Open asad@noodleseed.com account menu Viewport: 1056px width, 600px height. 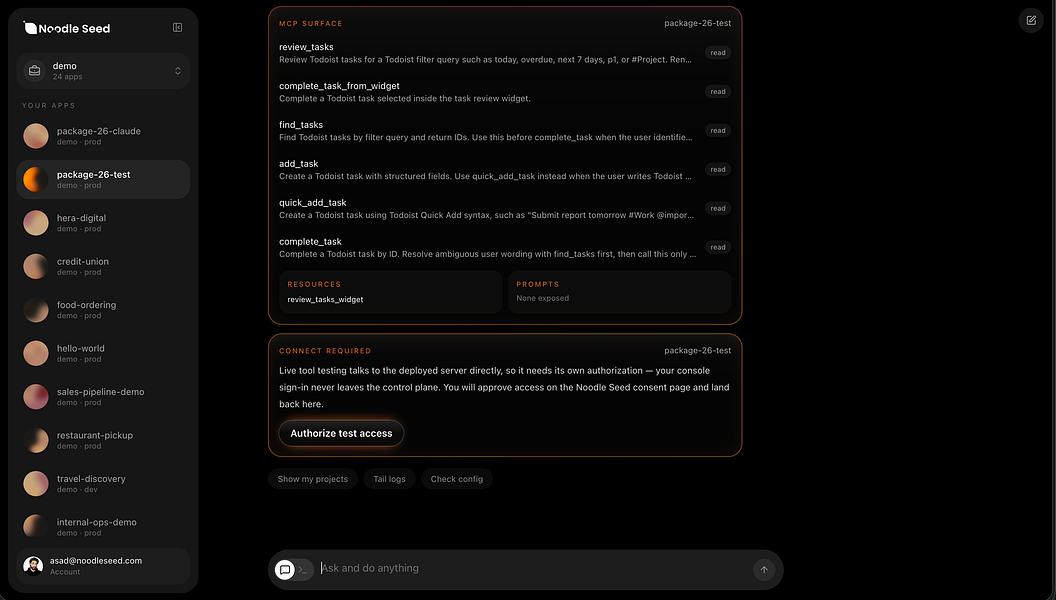103,566
